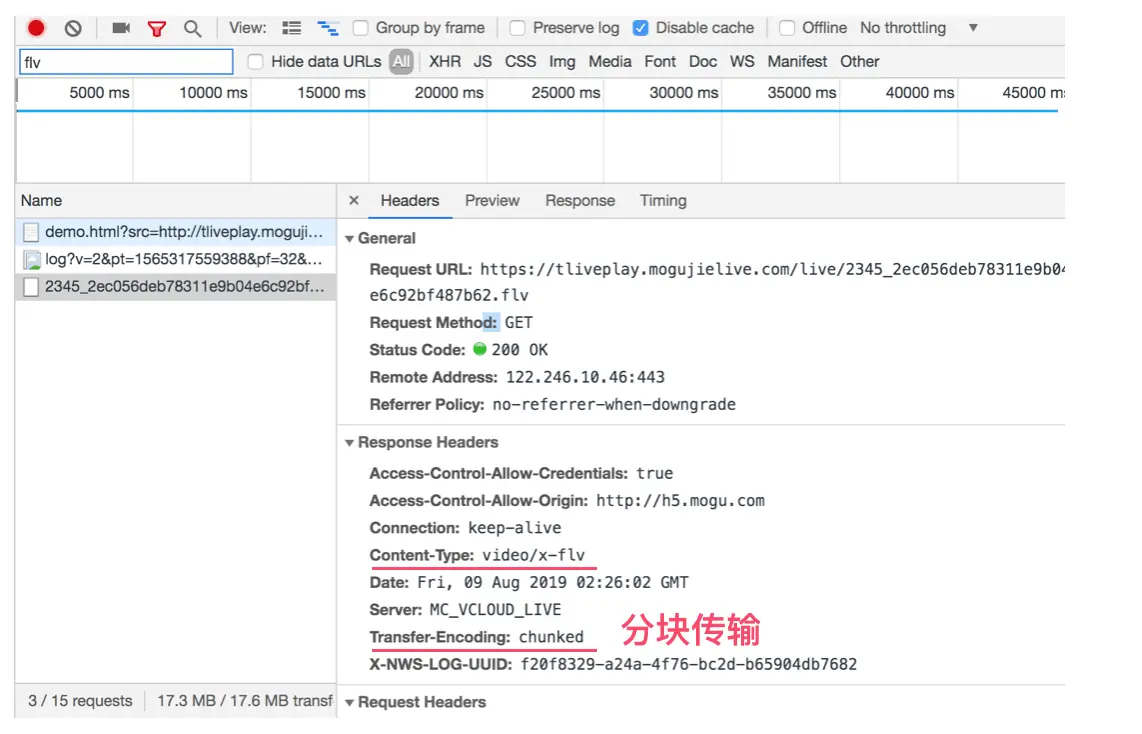
Task: Click Access-Control-Allow-Credentials true header
Action: [521, 474]
